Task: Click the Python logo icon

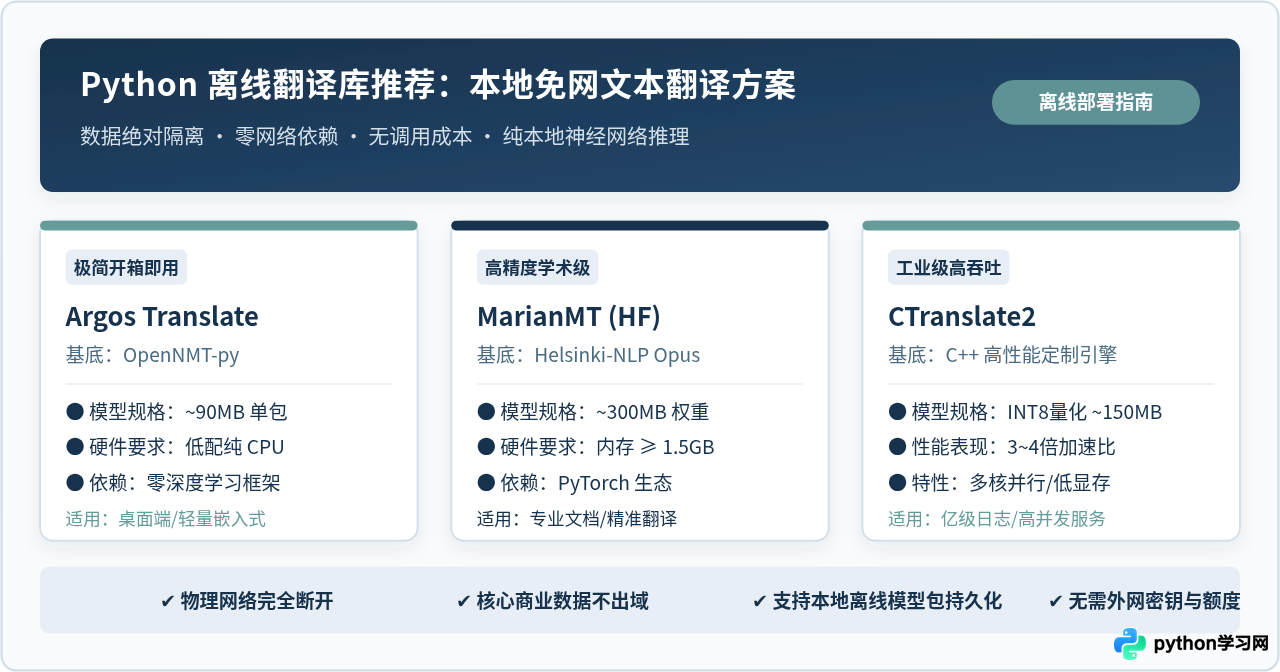Action: point(1130,643)
